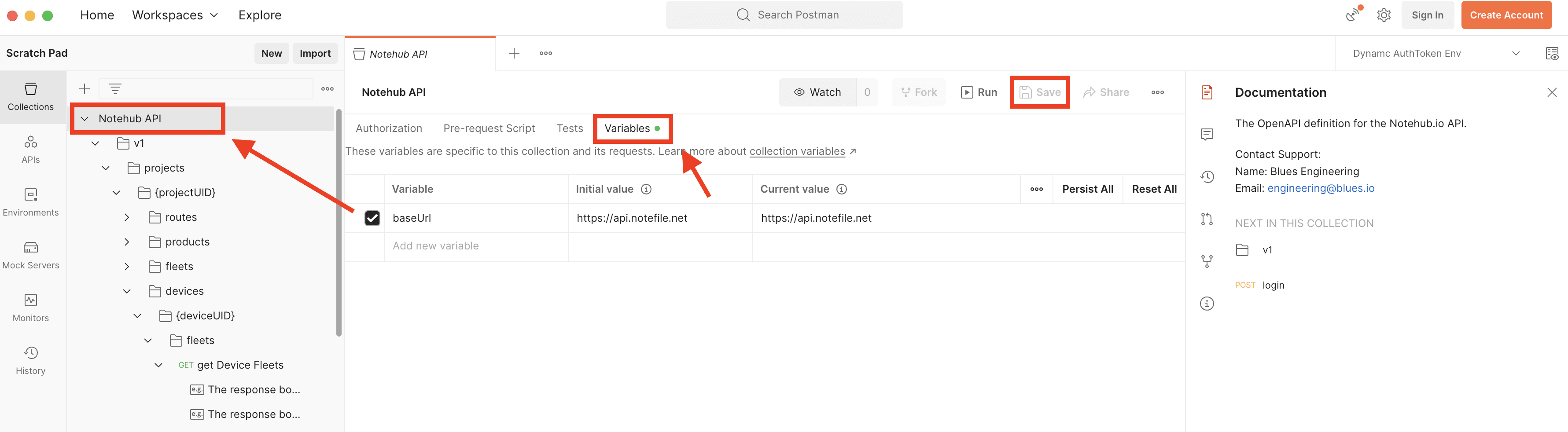Collapse the get Device Fleets request
The image size is (1568, 432).
(x=158, y=365)
